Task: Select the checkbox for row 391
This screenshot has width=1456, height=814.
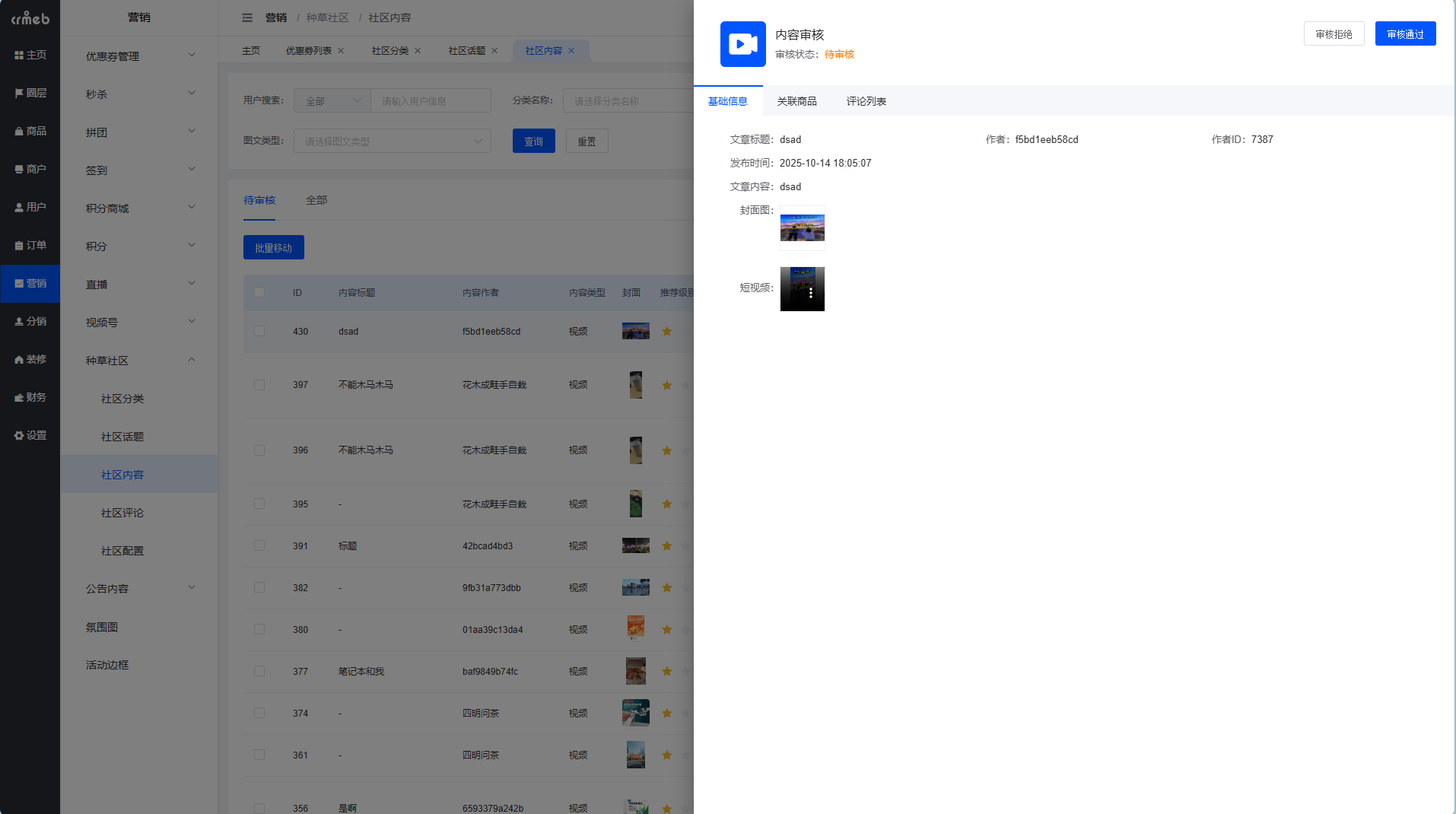Action: 259,545
